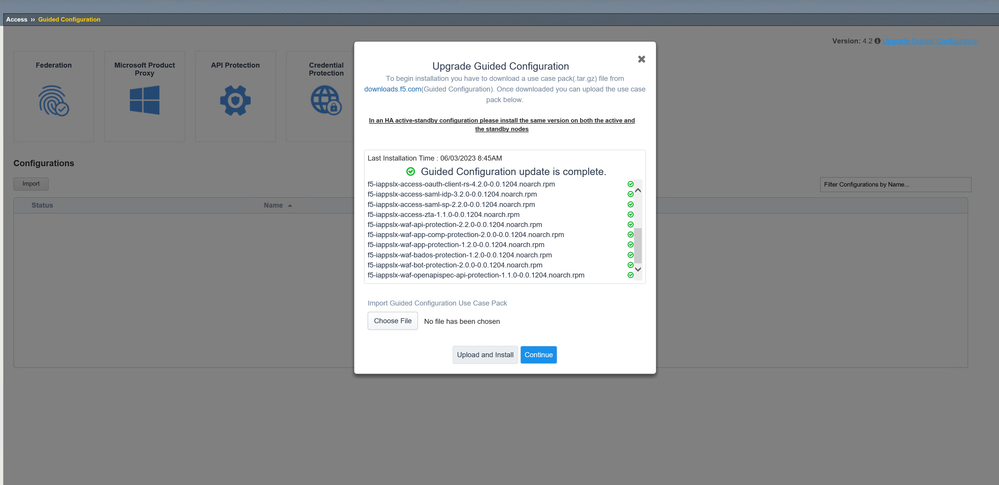
Task: Close the Upgrade Guided Configuration dialog
Action: [x=642, y=59]
